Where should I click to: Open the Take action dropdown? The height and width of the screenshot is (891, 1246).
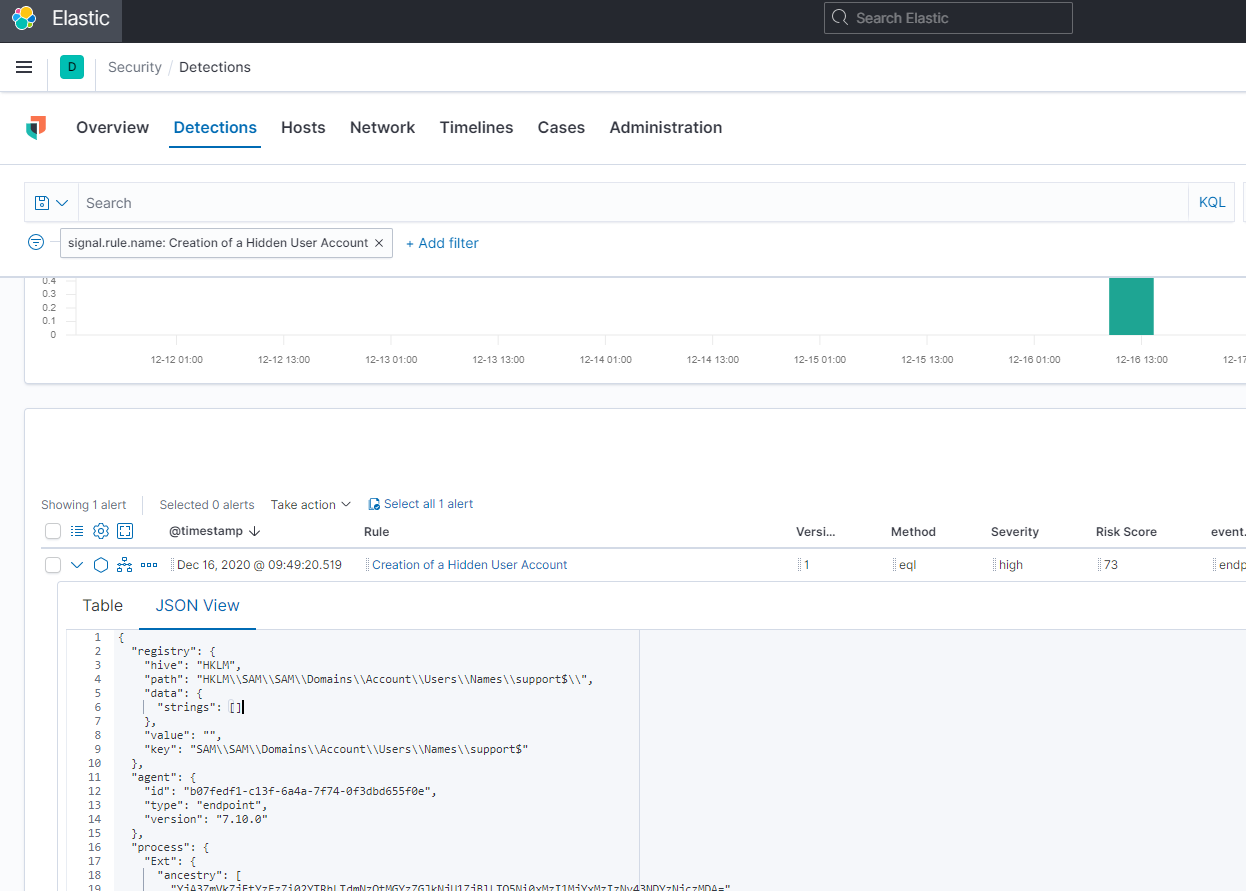pyautogui.click(x=311, y=504)
